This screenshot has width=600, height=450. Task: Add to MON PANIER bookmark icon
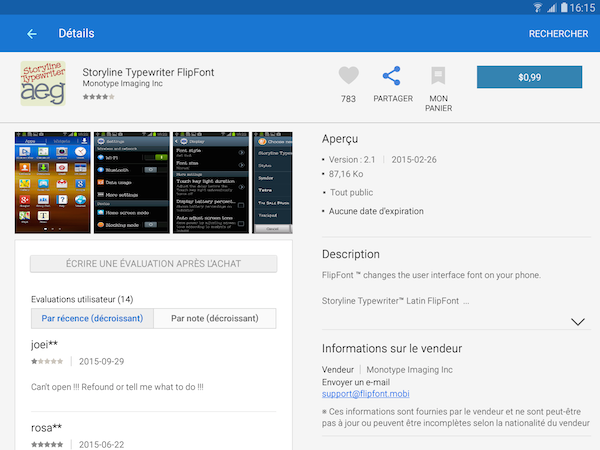[438, 75]
